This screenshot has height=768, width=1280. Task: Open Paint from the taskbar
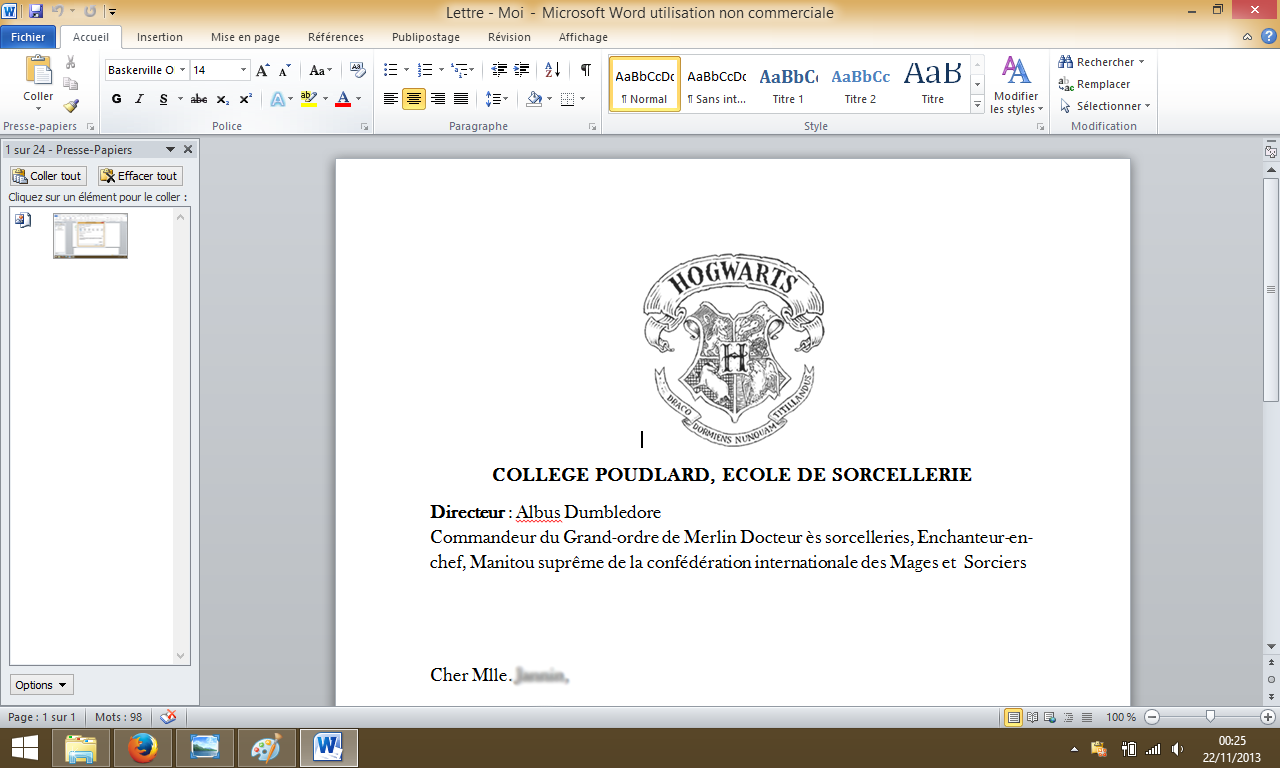(267, 748)
